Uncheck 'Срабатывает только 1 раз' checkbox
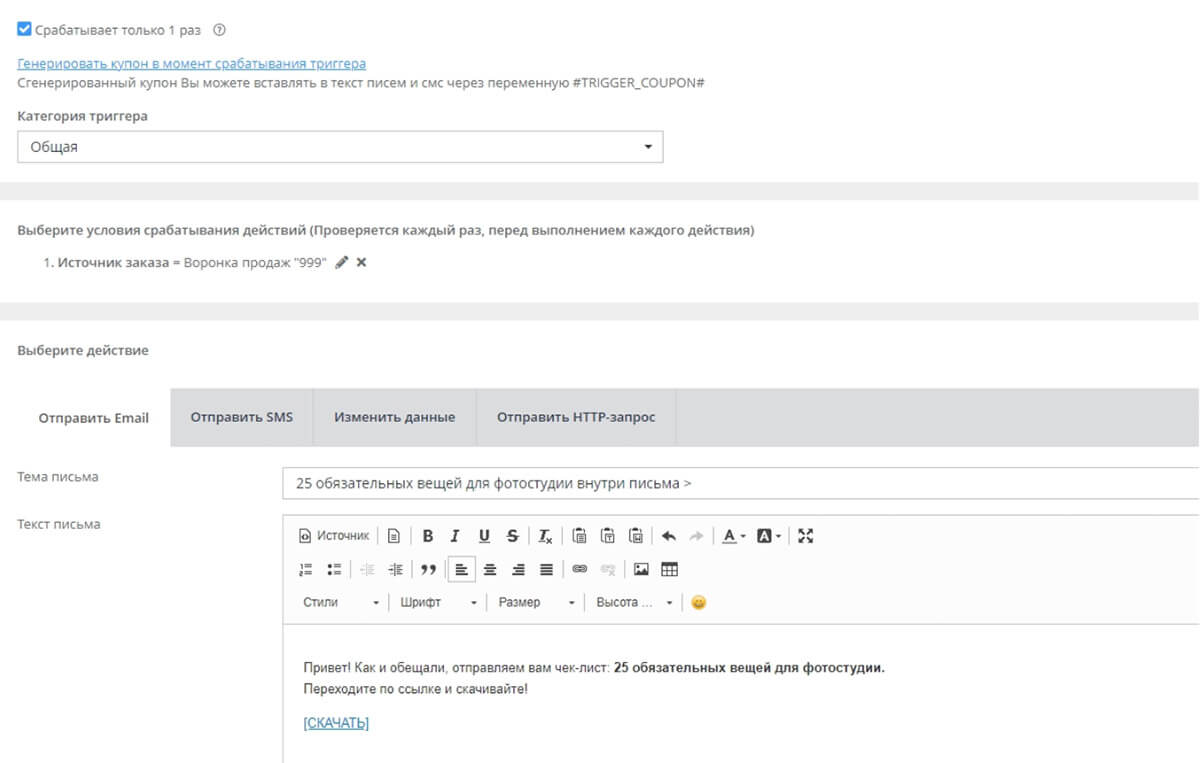Image resolution: width=1200 pixels, height=763 pixels. (x=25, y=30)
